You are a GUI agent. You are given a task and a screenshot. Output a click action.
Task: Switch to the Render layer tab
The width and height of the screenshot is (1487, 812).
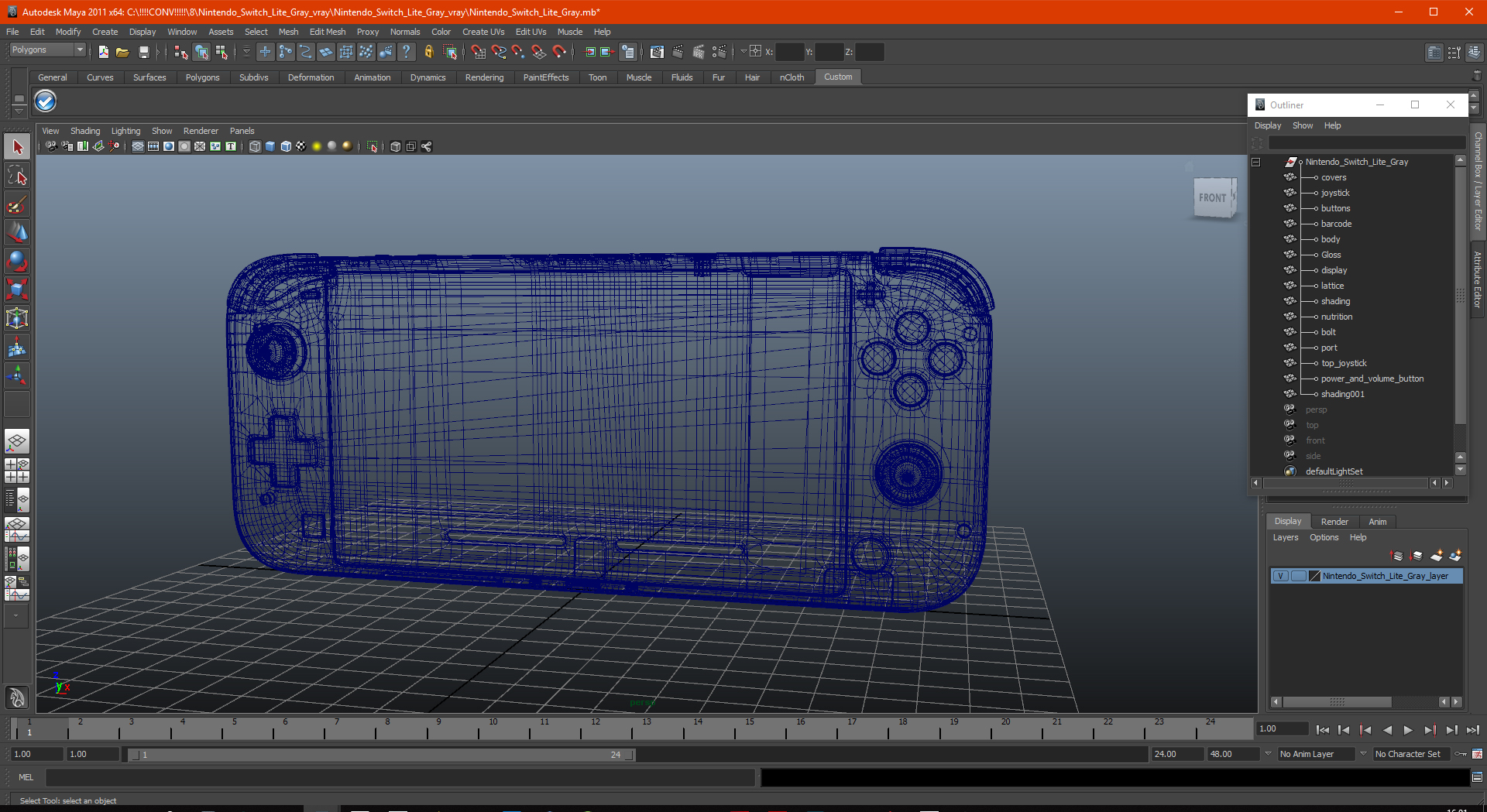pos(1334,522)
